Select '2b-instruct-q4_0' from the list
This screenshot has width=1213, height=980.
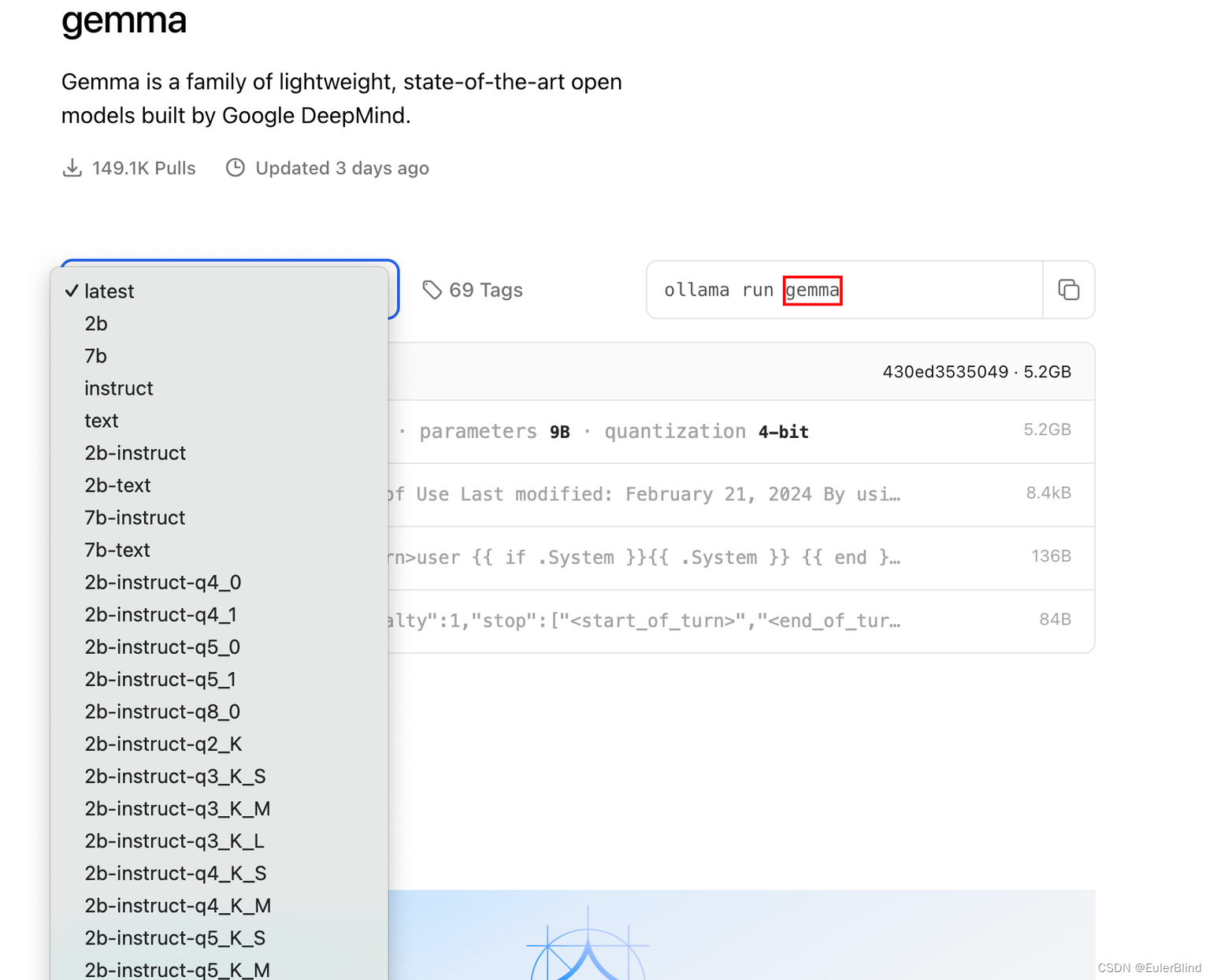219,581
